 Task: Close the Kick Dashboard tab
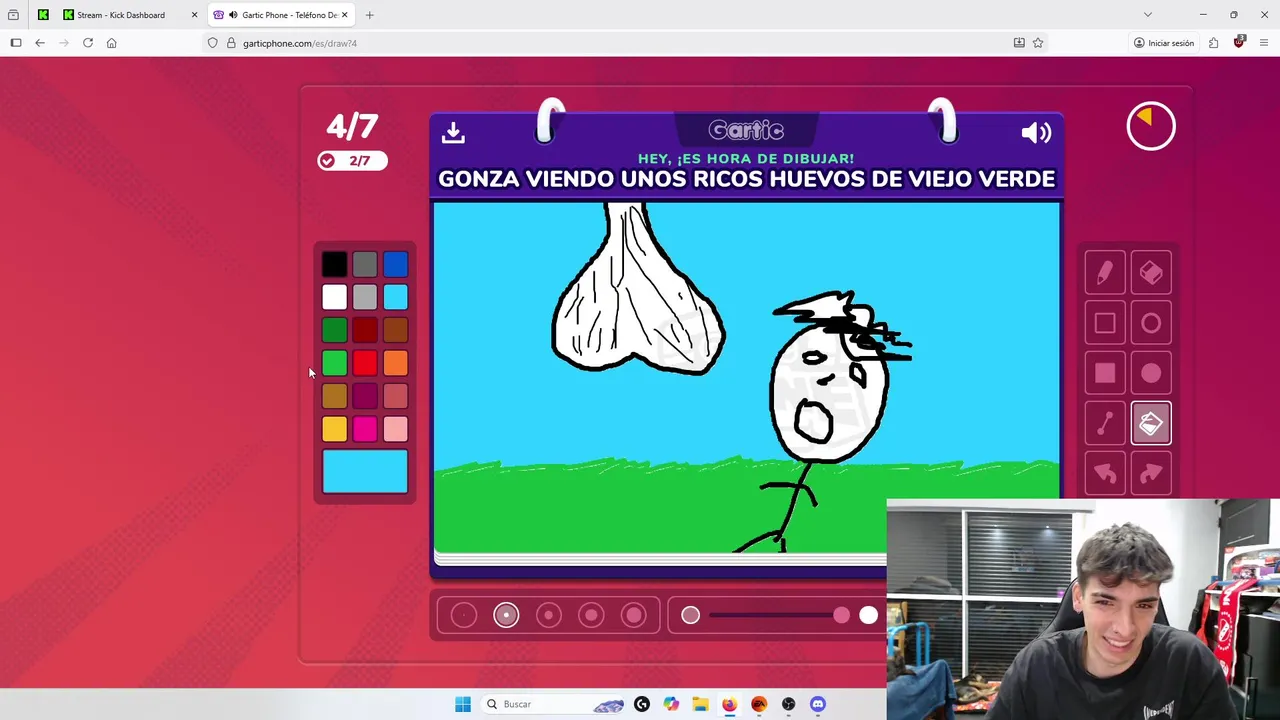[194, 15]
